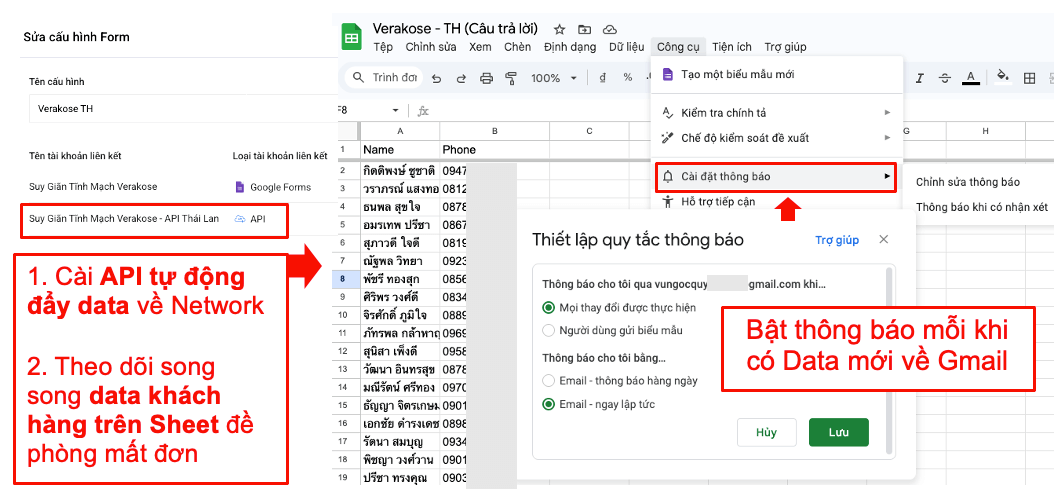The width and height of the screenshot is (1062, 494).
Task: Expand Kiểm tra chính tả submenu arrow
Action: click(887, 112)
